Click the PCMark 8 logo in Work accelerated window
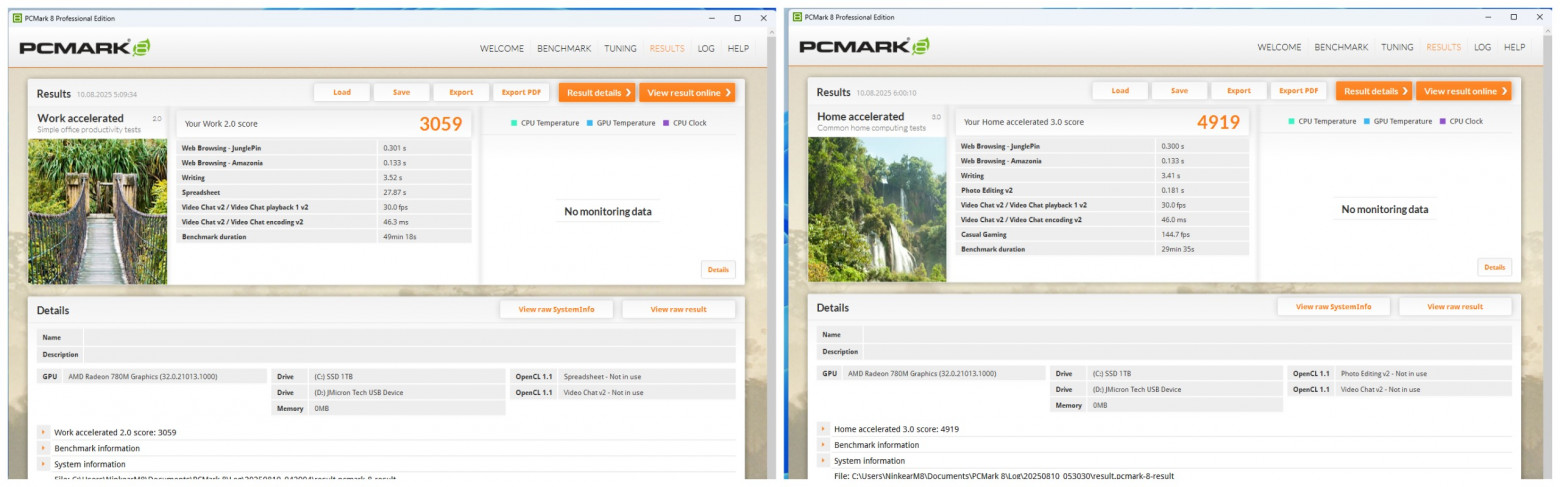The height and width of the screenshot is (487, 1560). (x=85, y=47)
